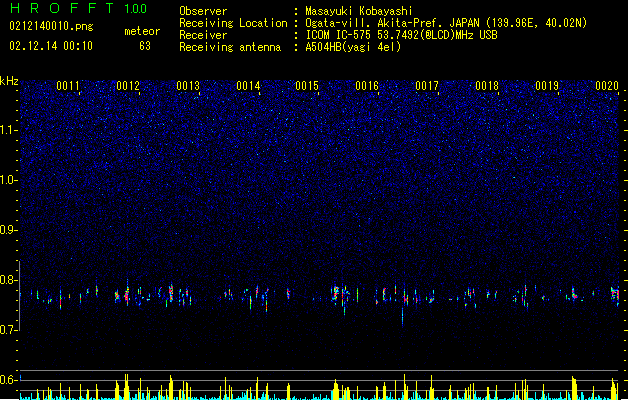Screen dimensions: 629x400
Task: Click time marker 0018
Action: (487, 86)
